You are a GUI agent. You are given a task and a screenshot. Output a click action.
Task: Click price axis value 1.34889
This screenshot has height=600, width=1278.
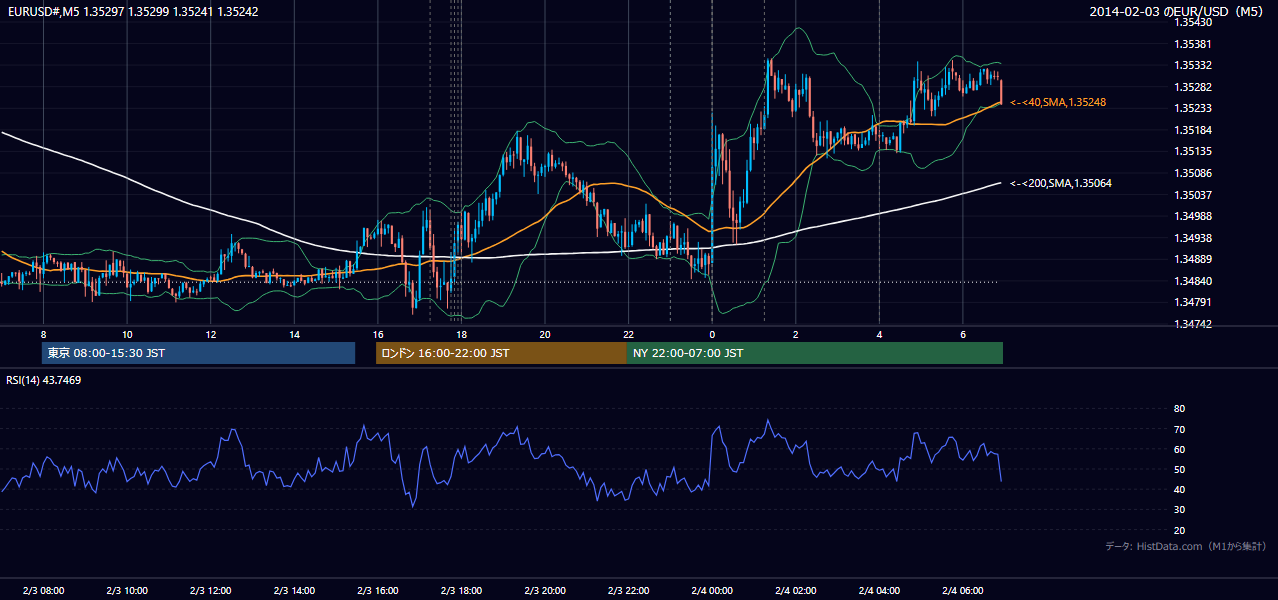pyautogui.click(x=1193, y=259)
